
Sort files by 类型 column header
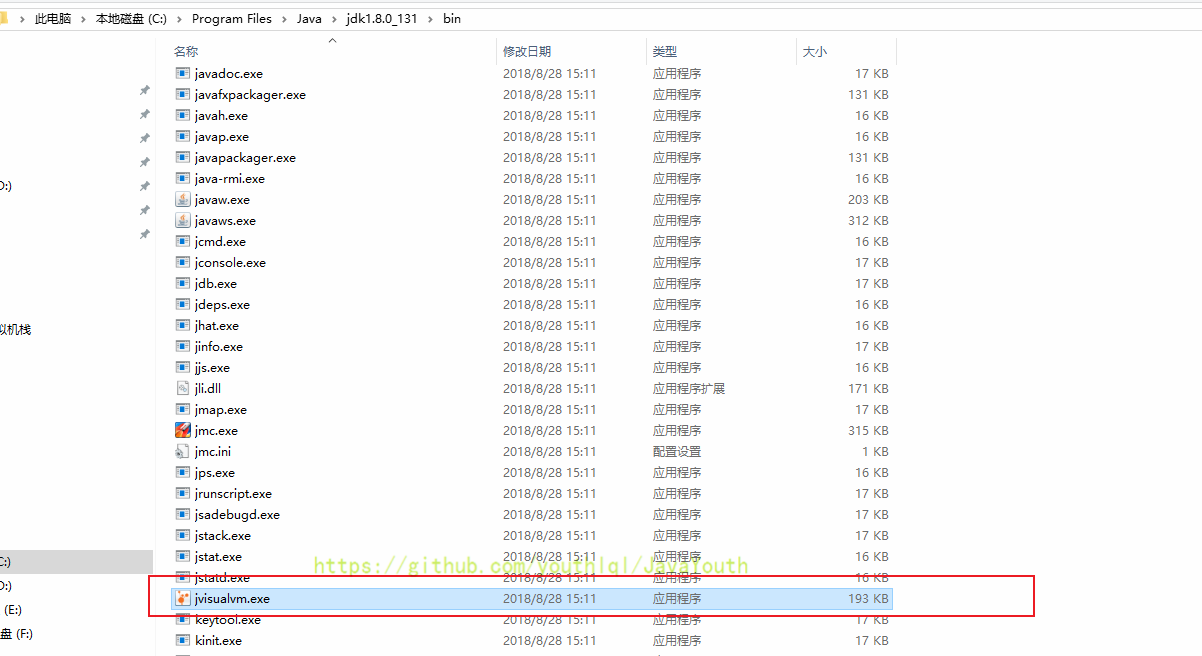665,51
